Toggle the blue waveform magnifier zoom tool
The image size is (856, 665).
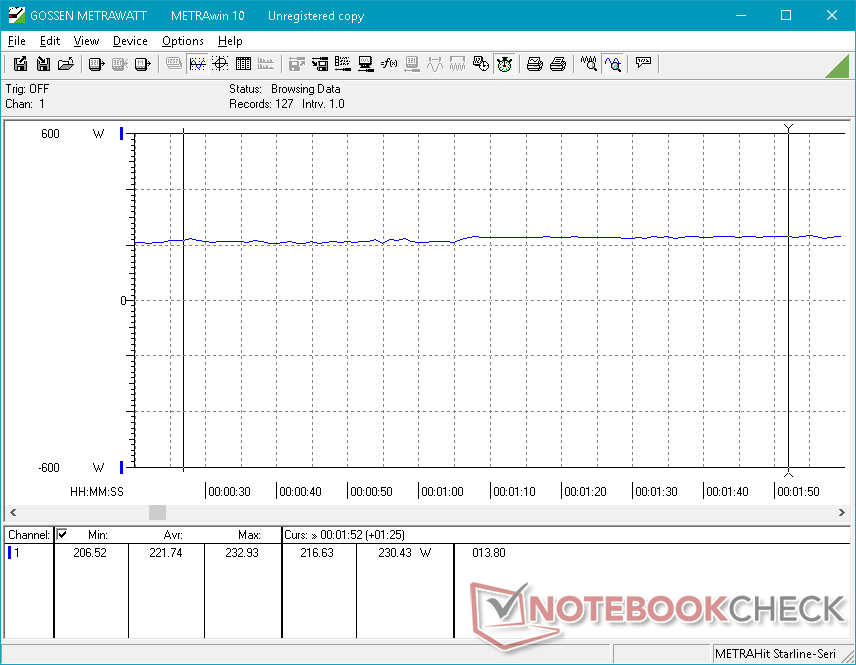coord(613,64)
